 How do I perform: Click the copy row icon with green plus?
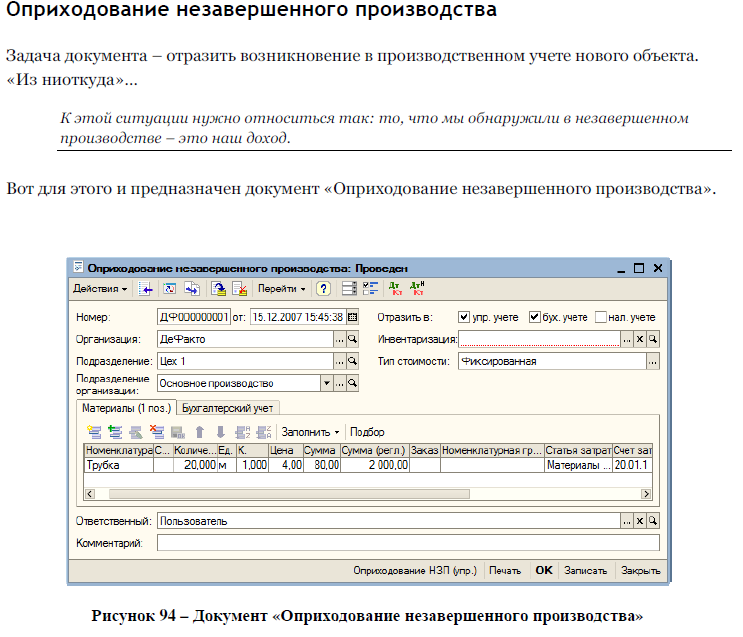tap(115, 432)
